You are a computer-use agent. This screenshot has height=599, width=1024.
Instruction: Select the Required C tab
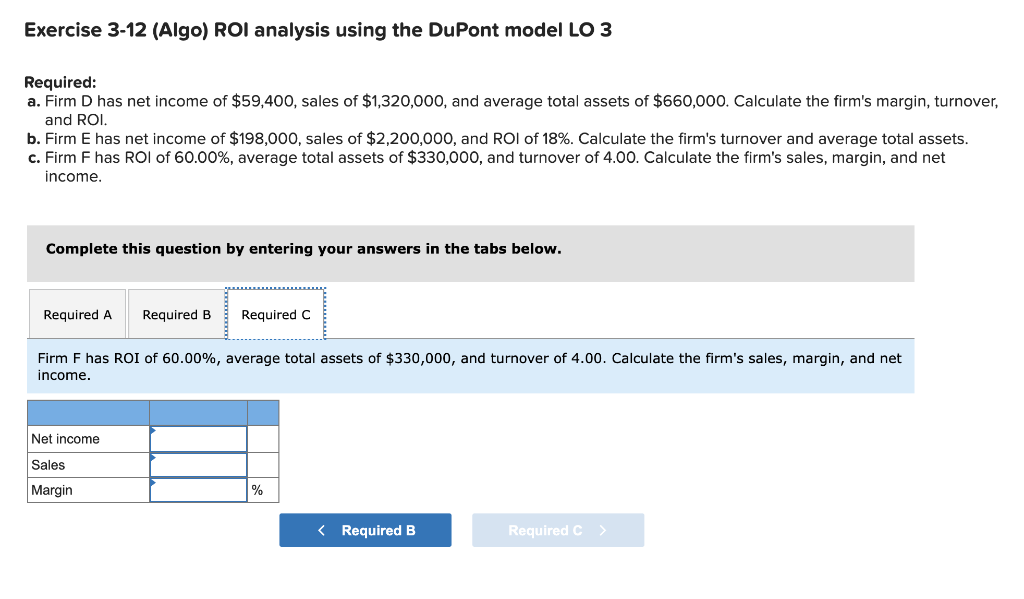tap(276, 313)
